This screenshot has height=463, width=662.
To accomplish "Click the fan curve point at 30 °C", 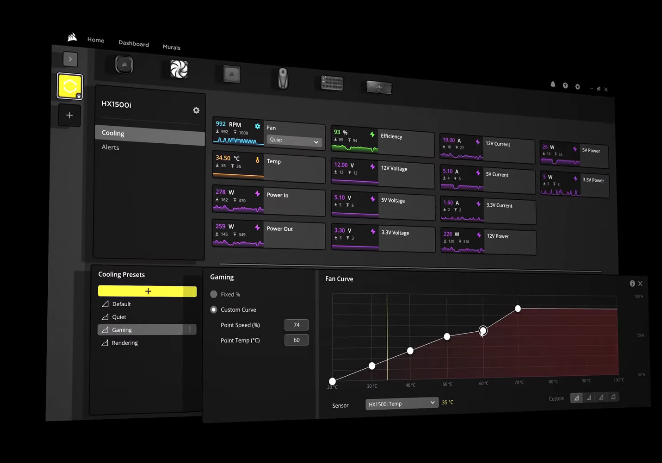I will pyautogui.click(x=372, y=366).
